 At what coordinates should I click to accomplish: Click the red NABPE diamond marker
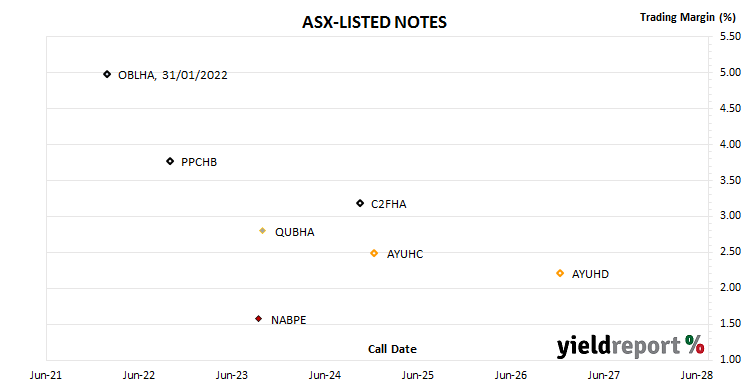[258, 319]
